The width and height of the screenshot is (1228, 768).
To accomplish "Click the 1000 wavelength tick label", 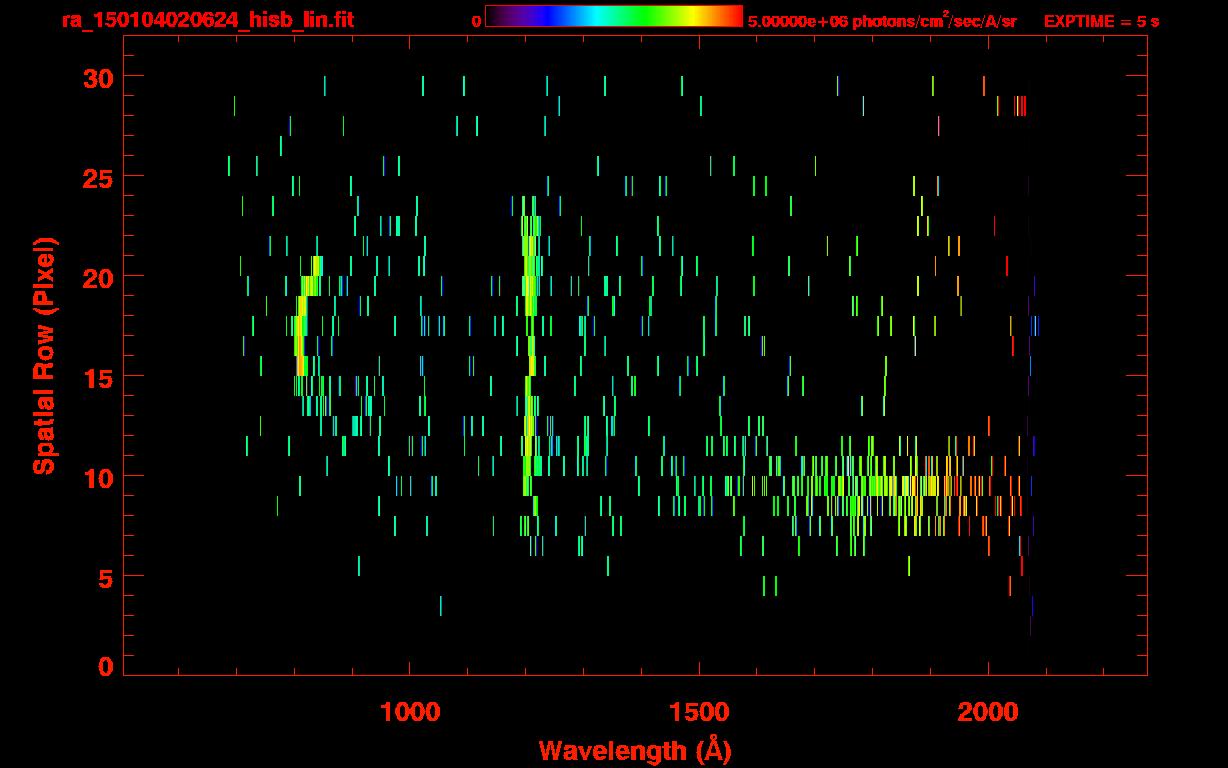I will click(410, 712).
